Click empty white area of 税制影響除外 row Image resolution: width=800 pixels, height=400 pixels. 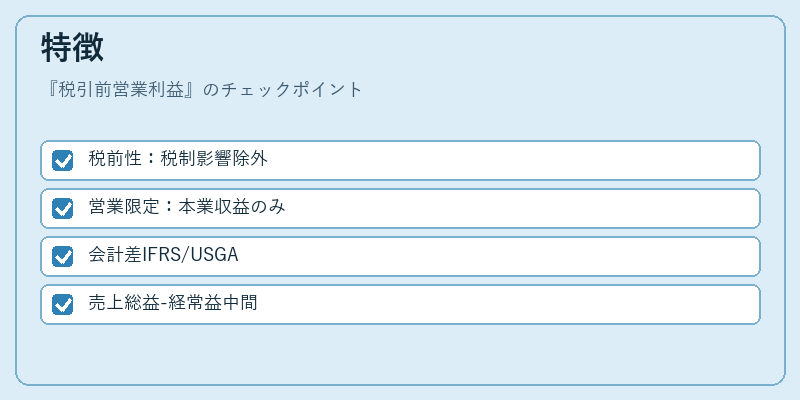coord(510,161)
